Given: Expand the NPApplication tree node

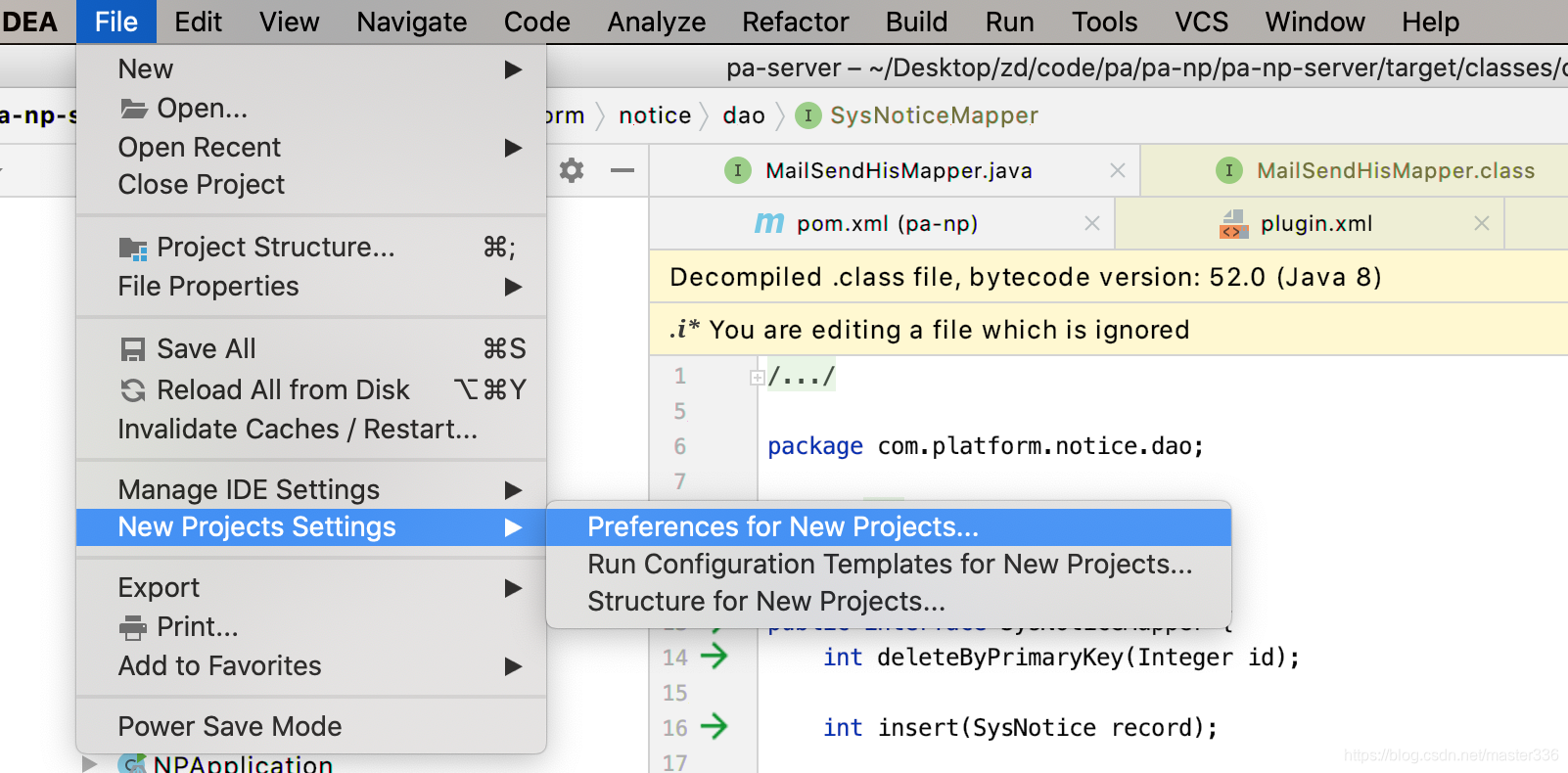Looking at the screenshot, I should (x=89, y=763).
